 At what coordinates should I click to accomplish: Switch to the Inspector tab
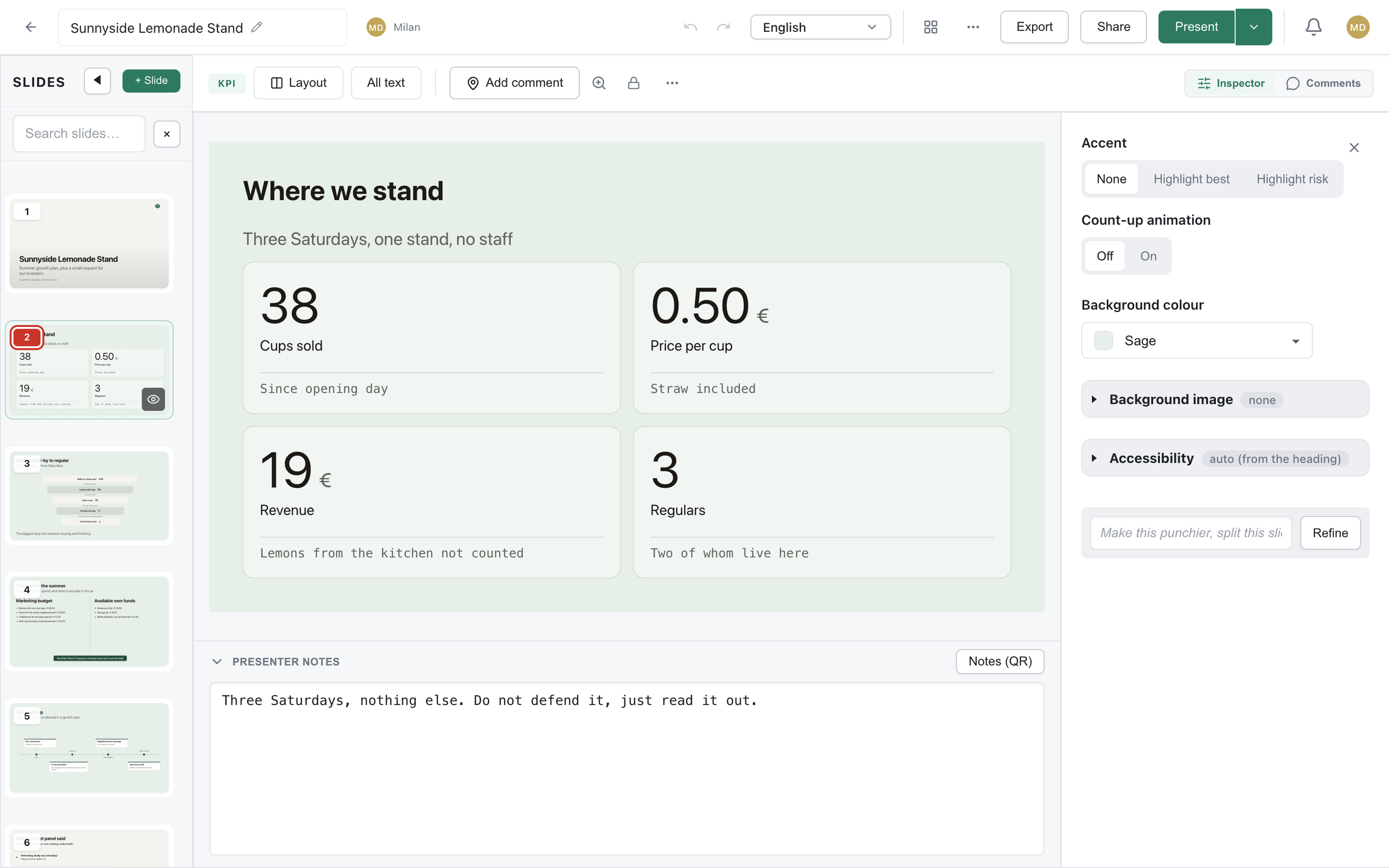coord(1230,83)
